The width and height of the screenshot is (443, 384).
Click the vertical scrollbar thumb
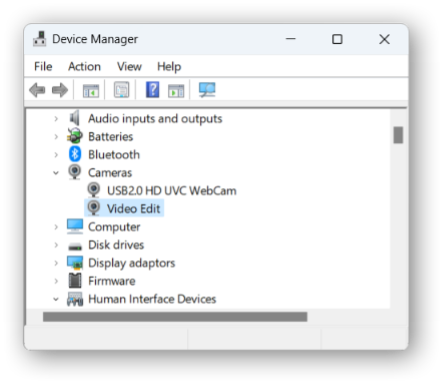[398, 135]
